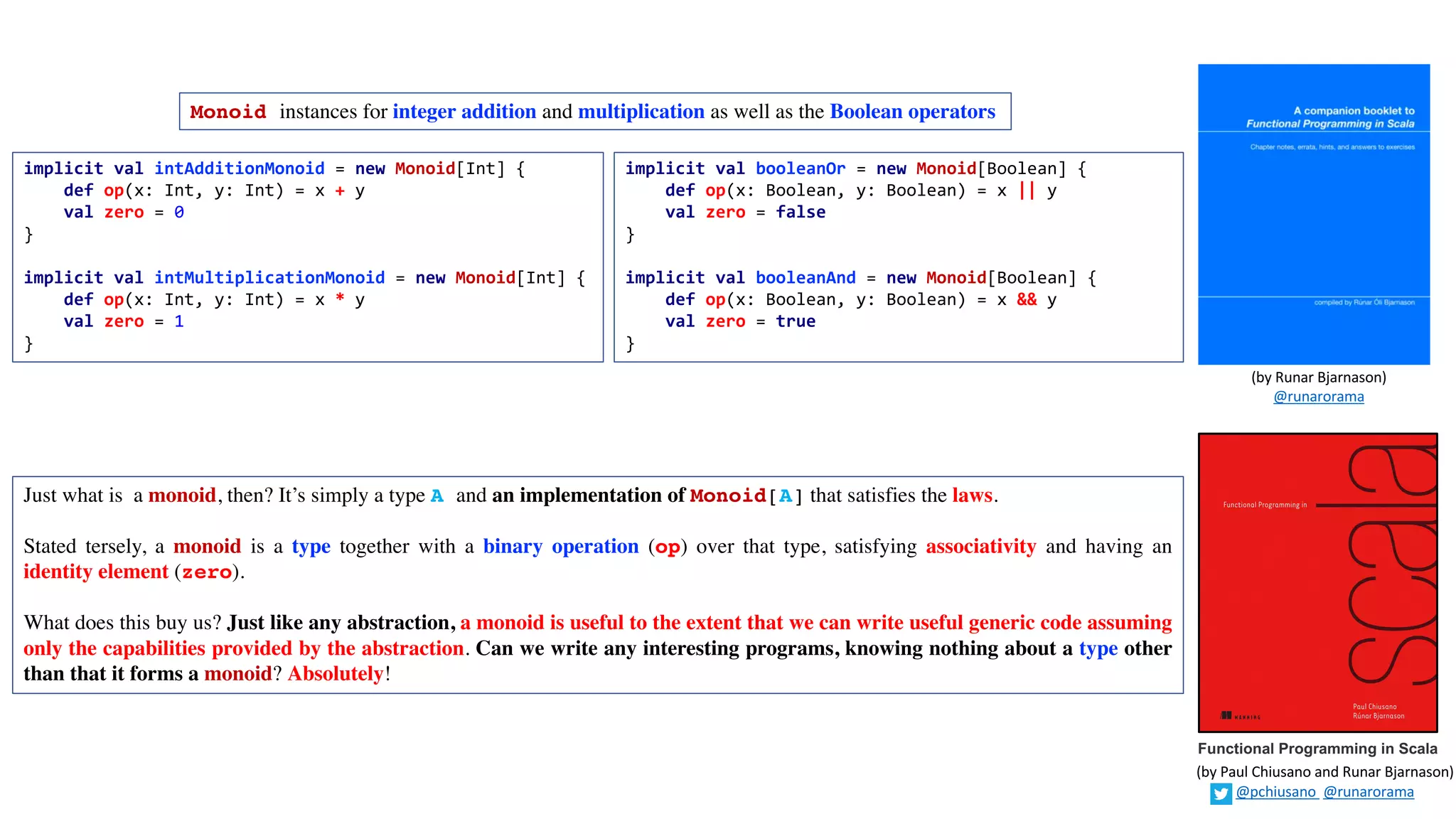Click the 'Functional Programming in Scala' caption
Viewport: 1456px width, 819px height.
tap(1317, 749)
